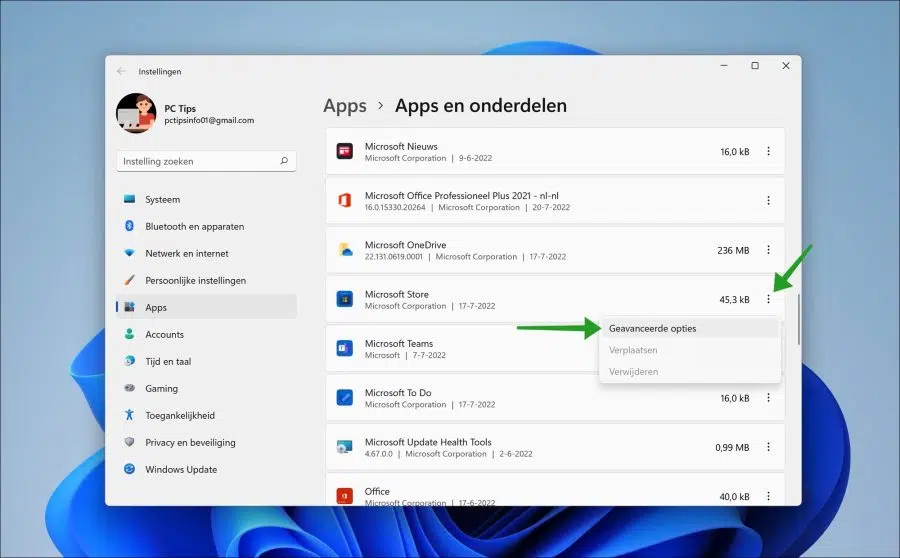Click the 45,3 kB size of Microsoft Store
The image size is (900, 558).
point(735,300)
